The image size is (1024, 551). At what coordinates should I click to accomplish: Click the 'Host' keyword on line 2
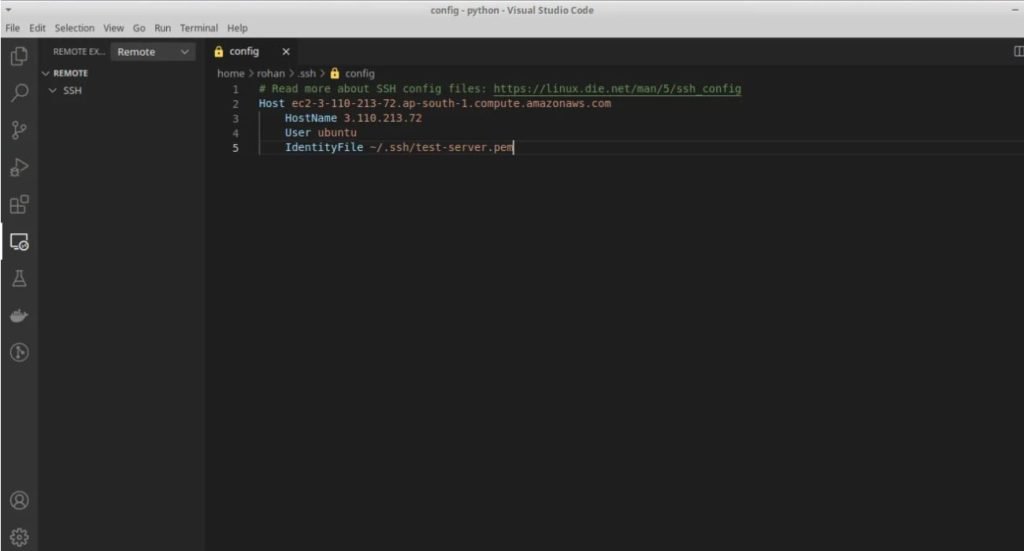point(271,104)
